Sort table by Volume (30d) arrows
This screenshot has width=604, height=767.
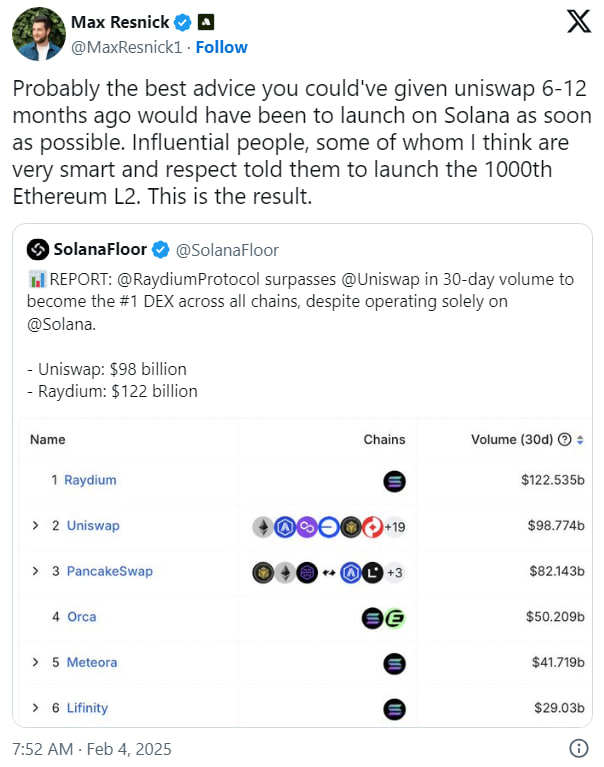click(580, 439)
